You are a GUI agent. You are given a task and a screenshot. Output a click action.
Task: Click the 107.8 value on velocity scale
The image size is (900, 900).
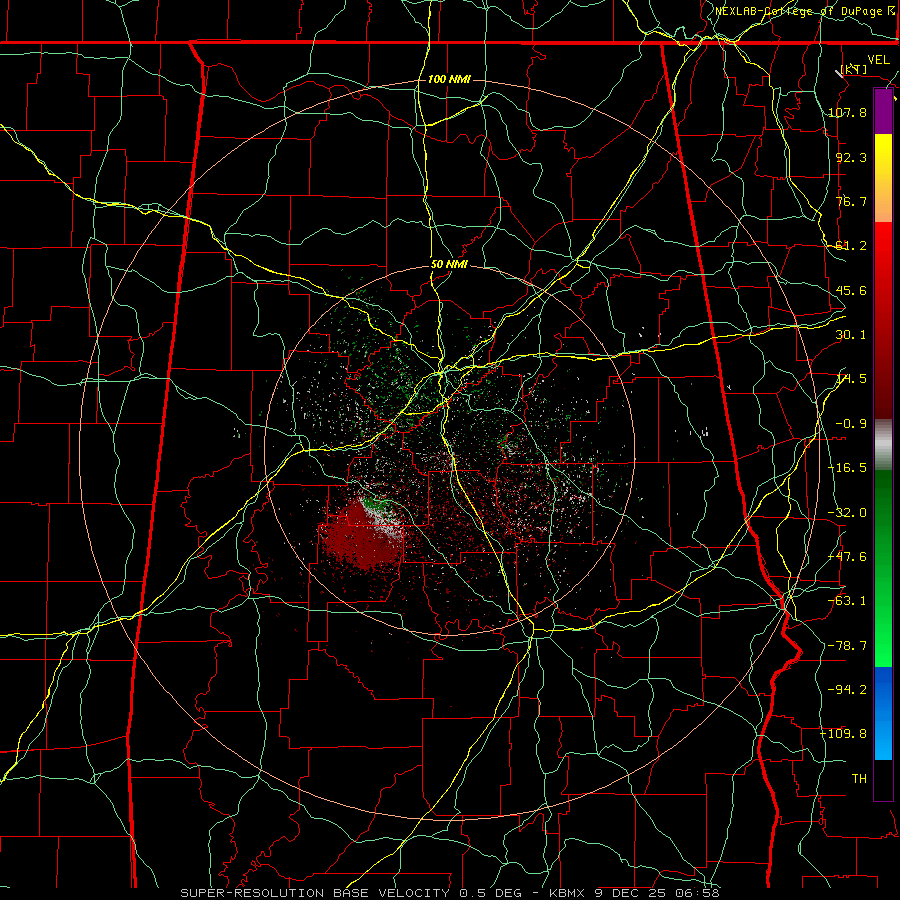pos(848,112)
